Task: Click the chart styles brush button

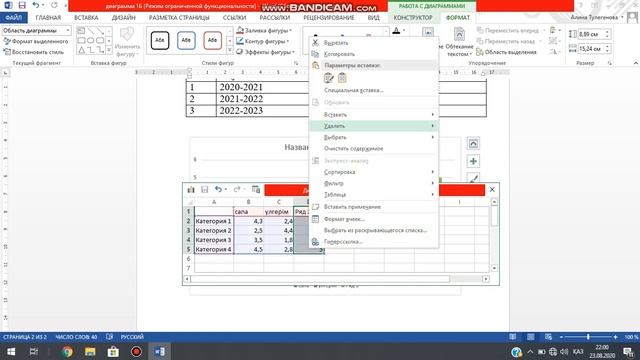Action: pyautogui.click(x=473, y=178)
